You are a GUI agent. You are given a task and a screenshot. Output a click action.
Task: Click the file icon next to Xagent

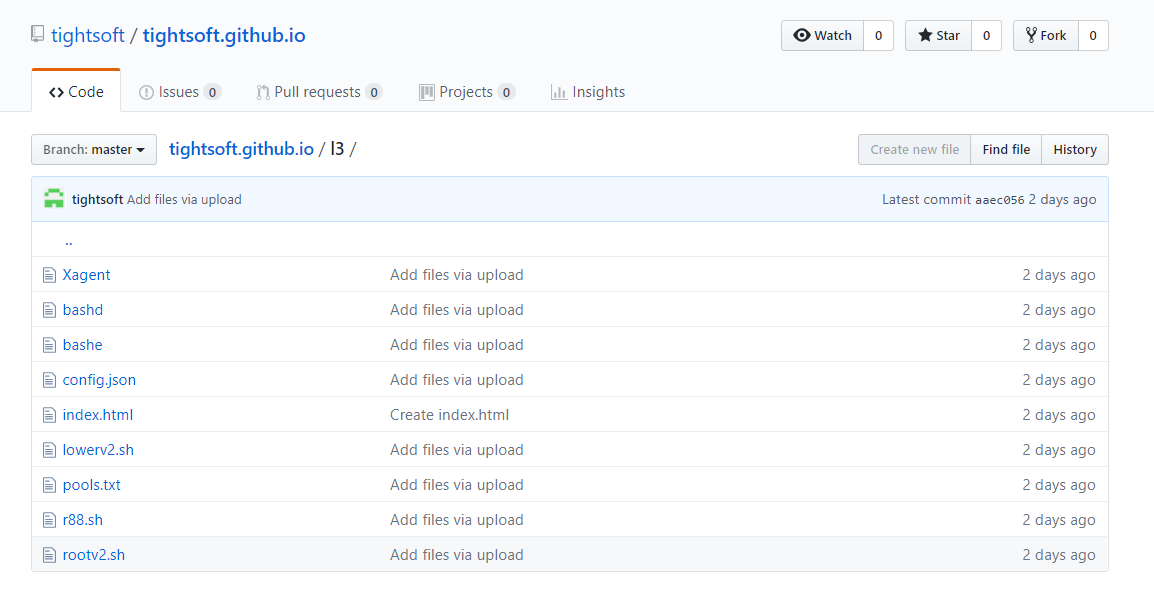(49, 275)
